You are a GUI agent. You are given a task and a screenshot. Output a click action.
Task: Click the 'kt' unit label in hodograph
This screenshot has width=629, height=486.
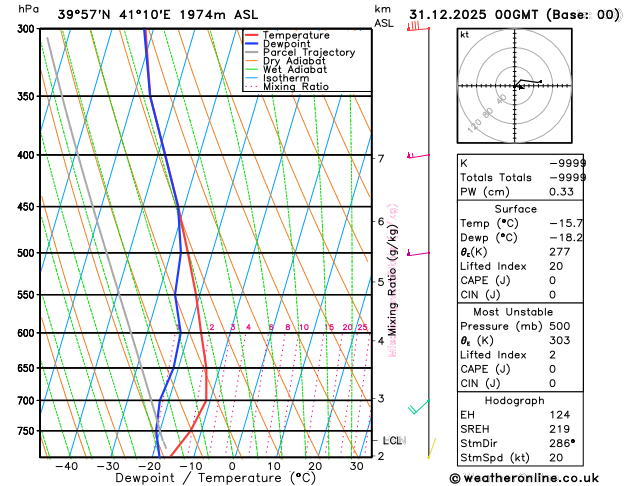[x=464, y=35]
